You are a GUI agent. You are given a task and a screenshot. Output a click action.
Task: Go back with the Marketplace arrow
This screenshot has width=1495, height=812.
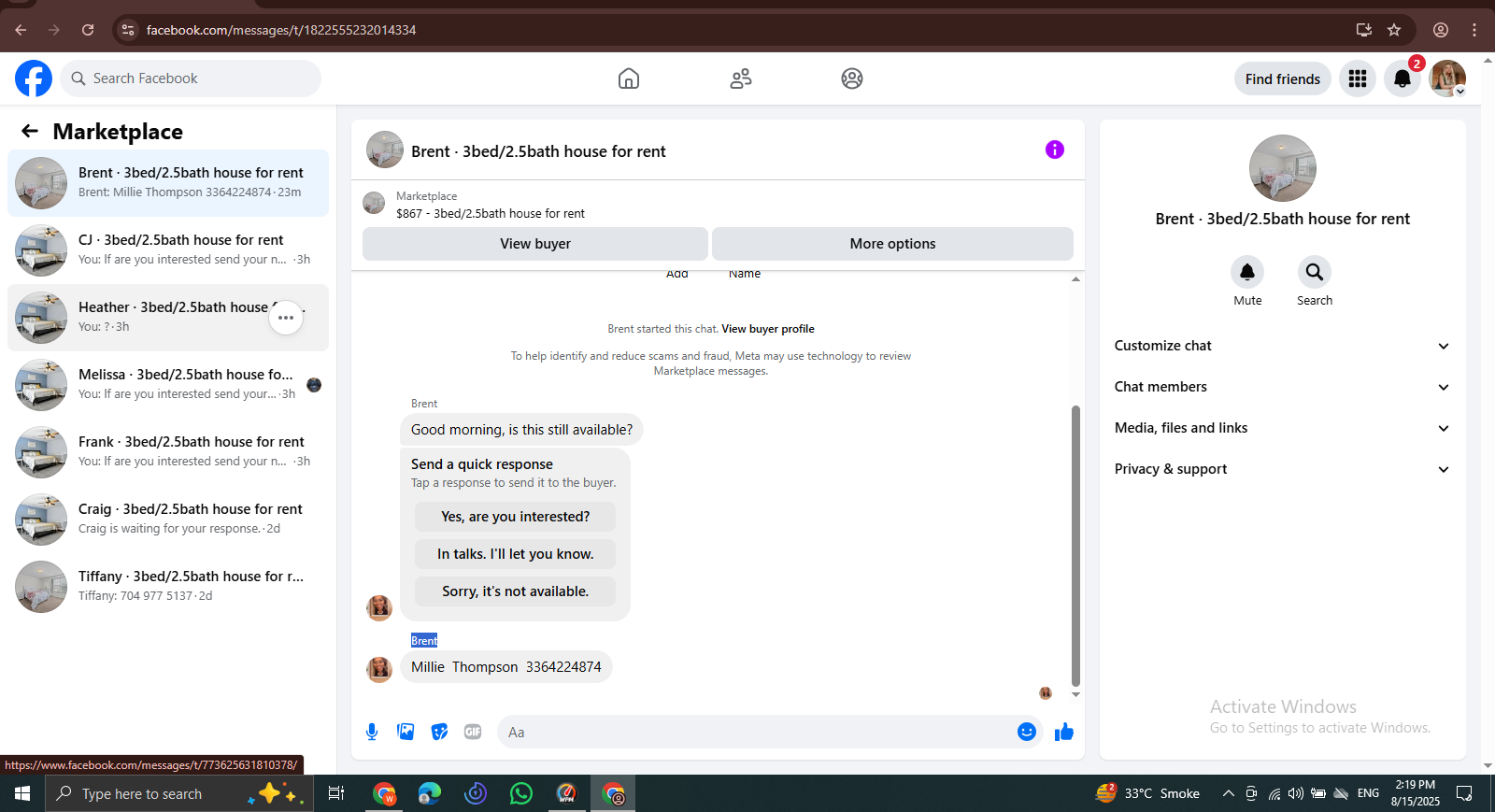click(30, 131)
